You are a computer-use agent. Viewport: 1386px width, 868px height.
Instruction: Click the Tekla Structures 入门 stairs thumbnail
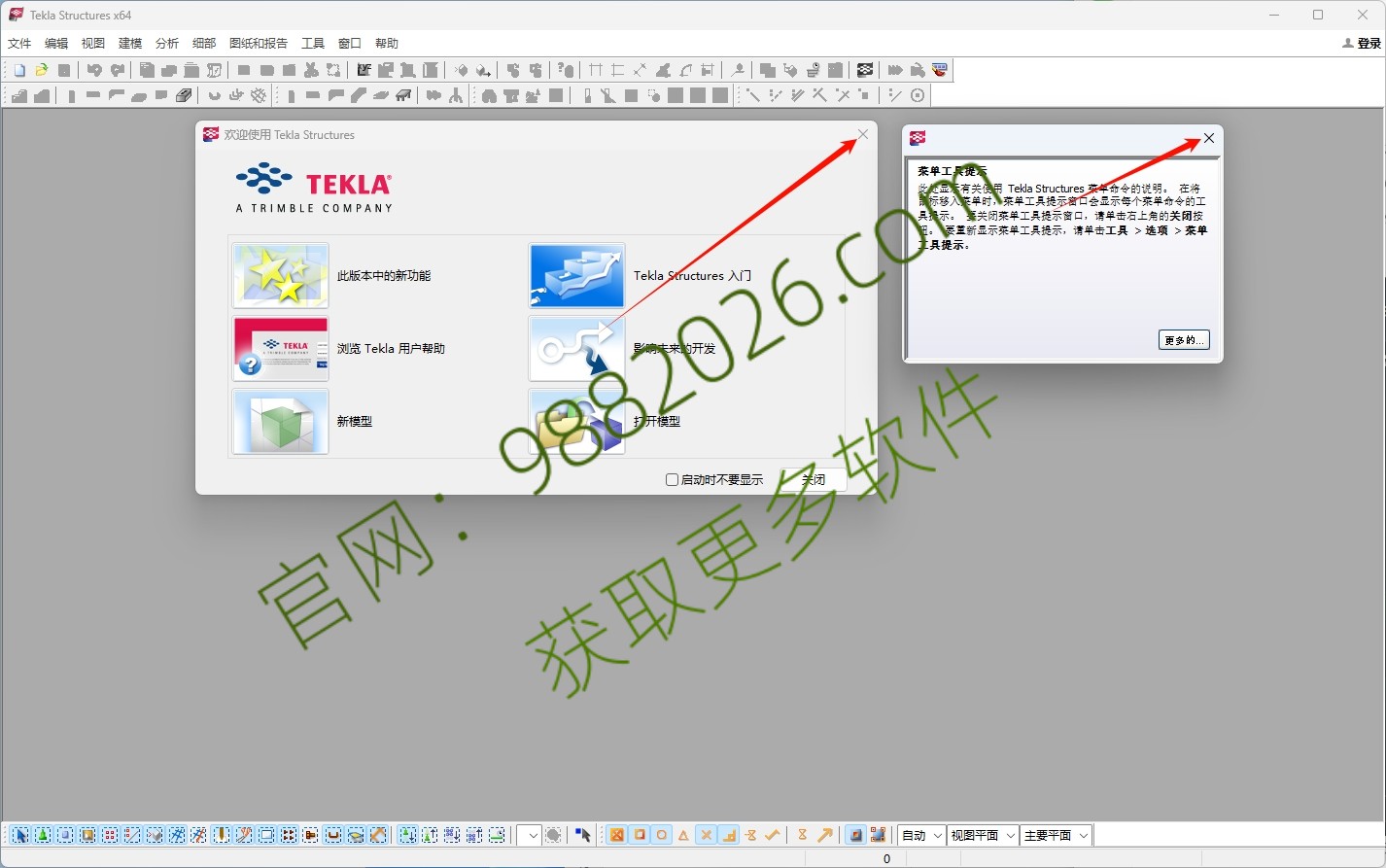(576, 275)
